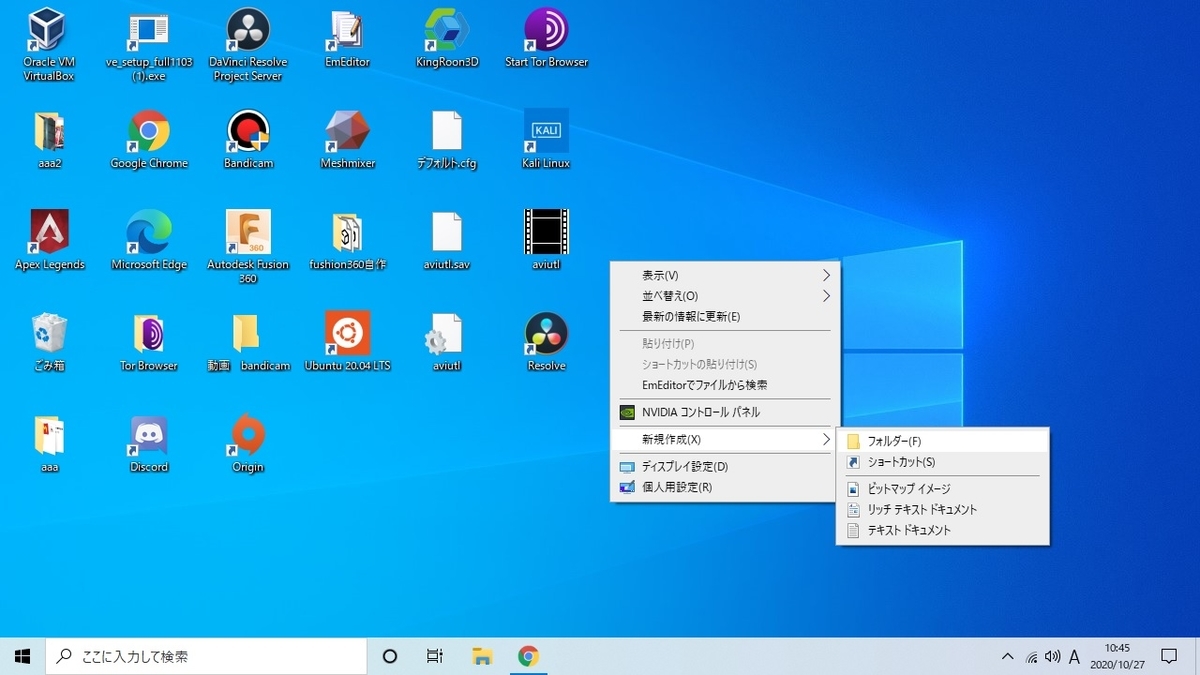1200x675 pixels.
Task: Expand the 表示(V) submenu
Action: coord(725,275)
